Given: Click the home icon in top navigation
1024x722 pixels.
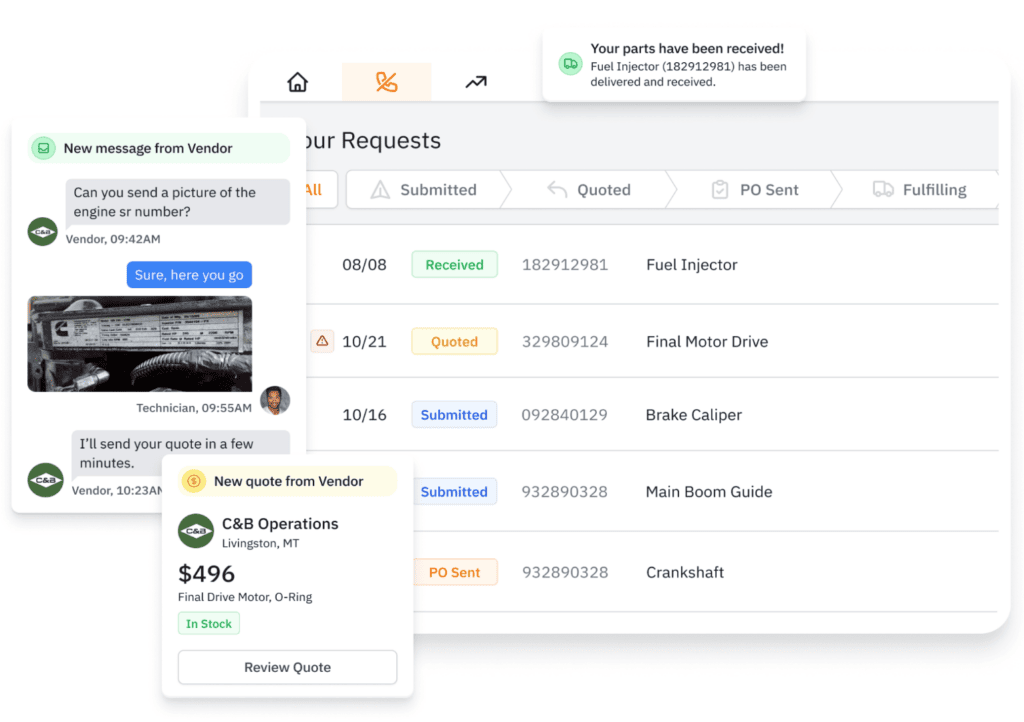Looking at the screenshot, I should [298, 82].
